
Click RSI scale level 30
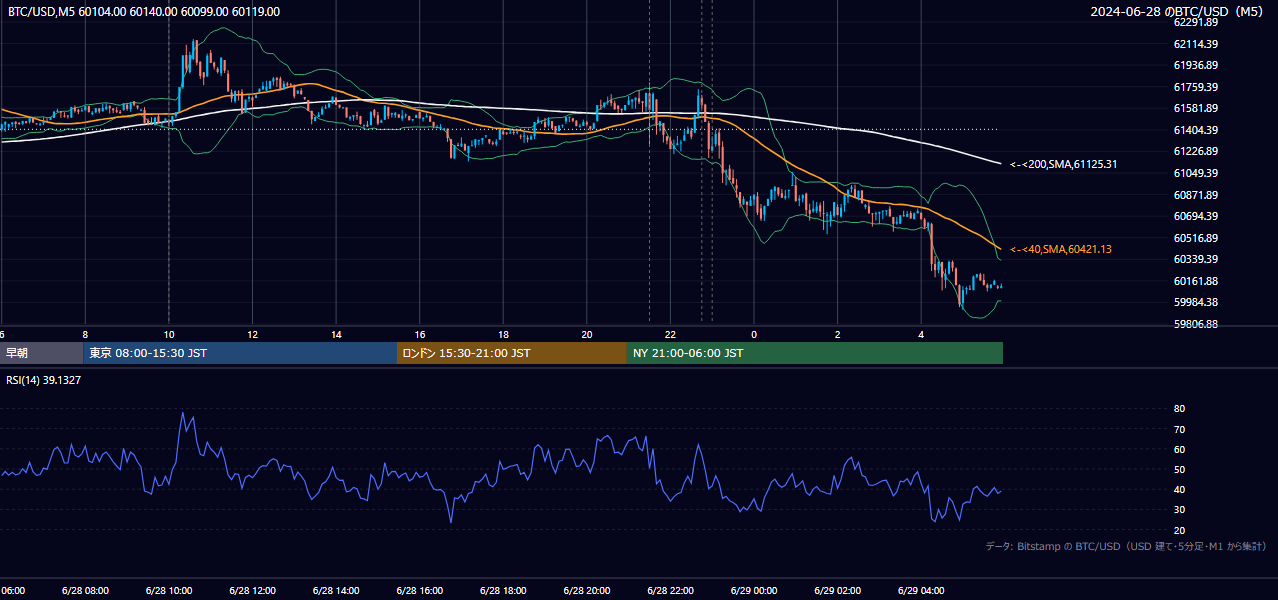click(1179, 510)
